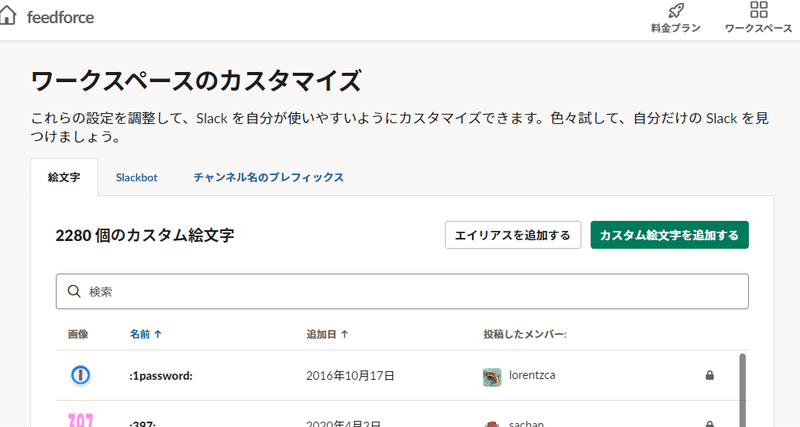Click the emoji list scrollbar
Screen dimensions: 800x427
pos(742,390)
